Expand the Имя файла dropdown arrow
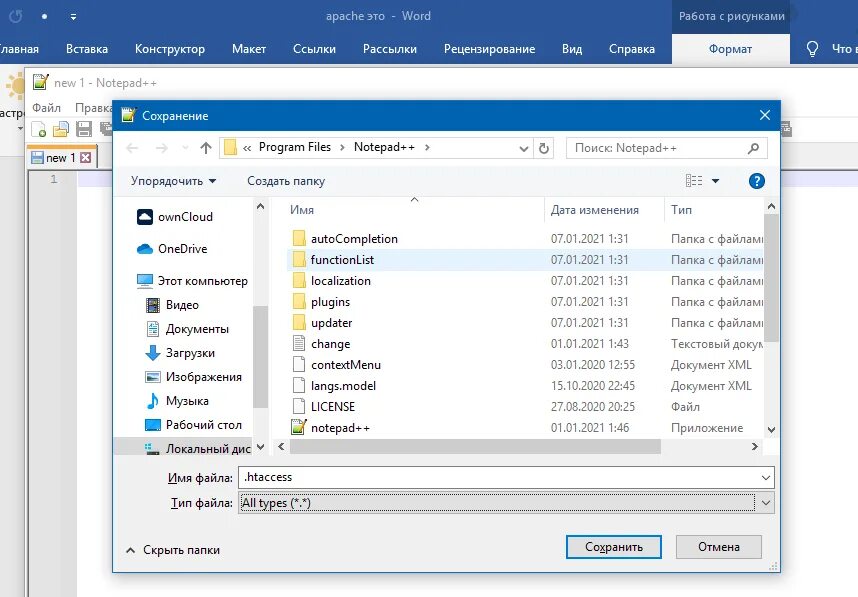Screen dimensions: 858x597 (x=766, y=478)
